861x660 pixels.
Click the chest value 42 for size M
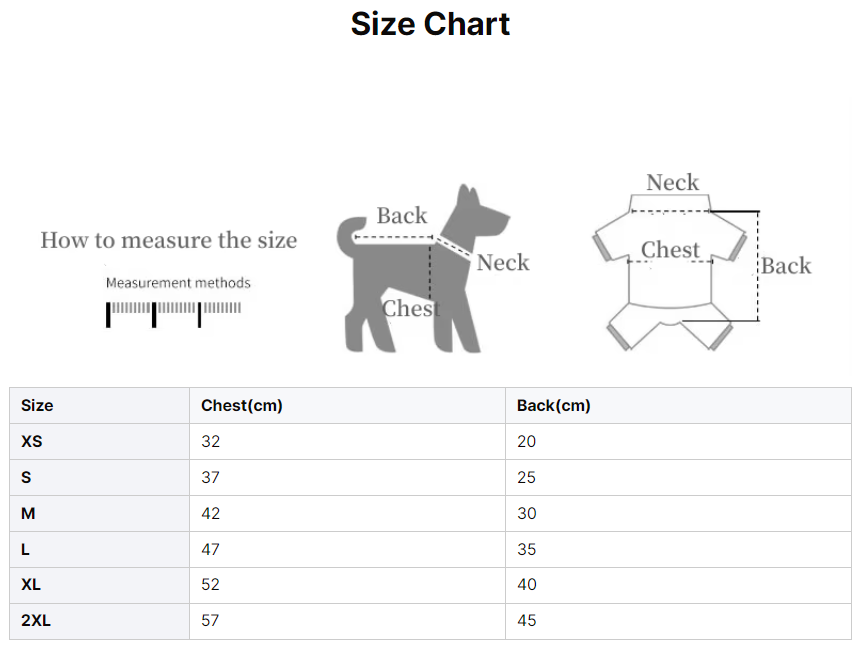pos(210,513)
